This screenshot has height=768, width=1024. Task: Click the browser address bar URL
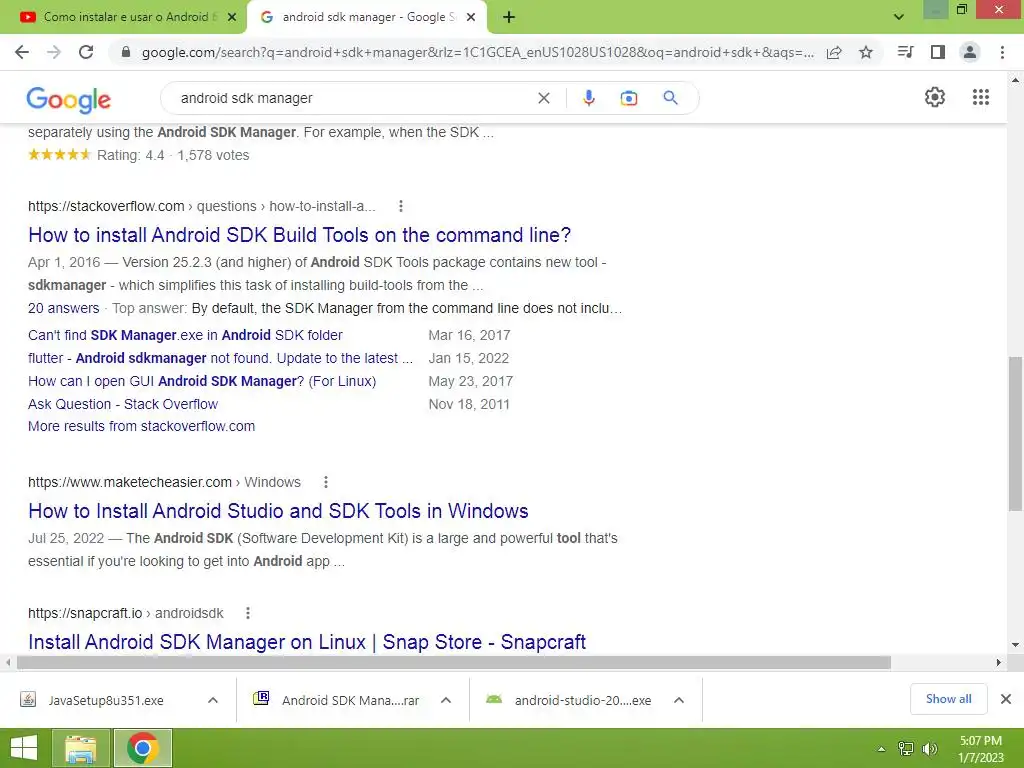click(x=478, y=52)
